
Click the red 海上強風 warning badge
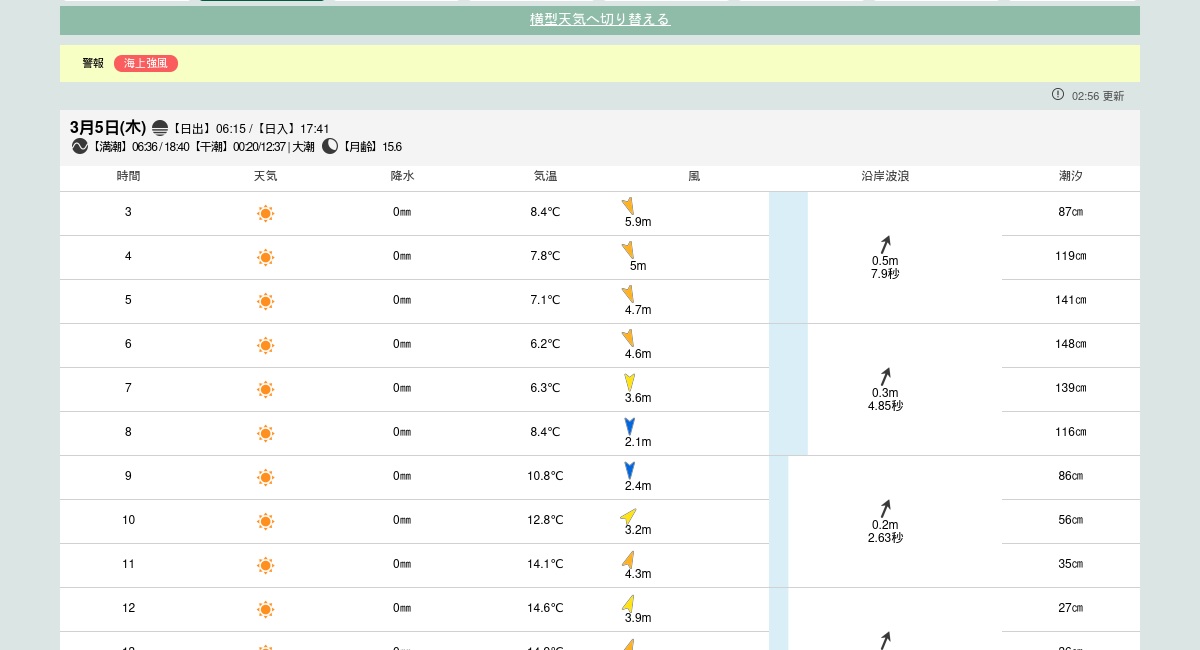point(146,63)
